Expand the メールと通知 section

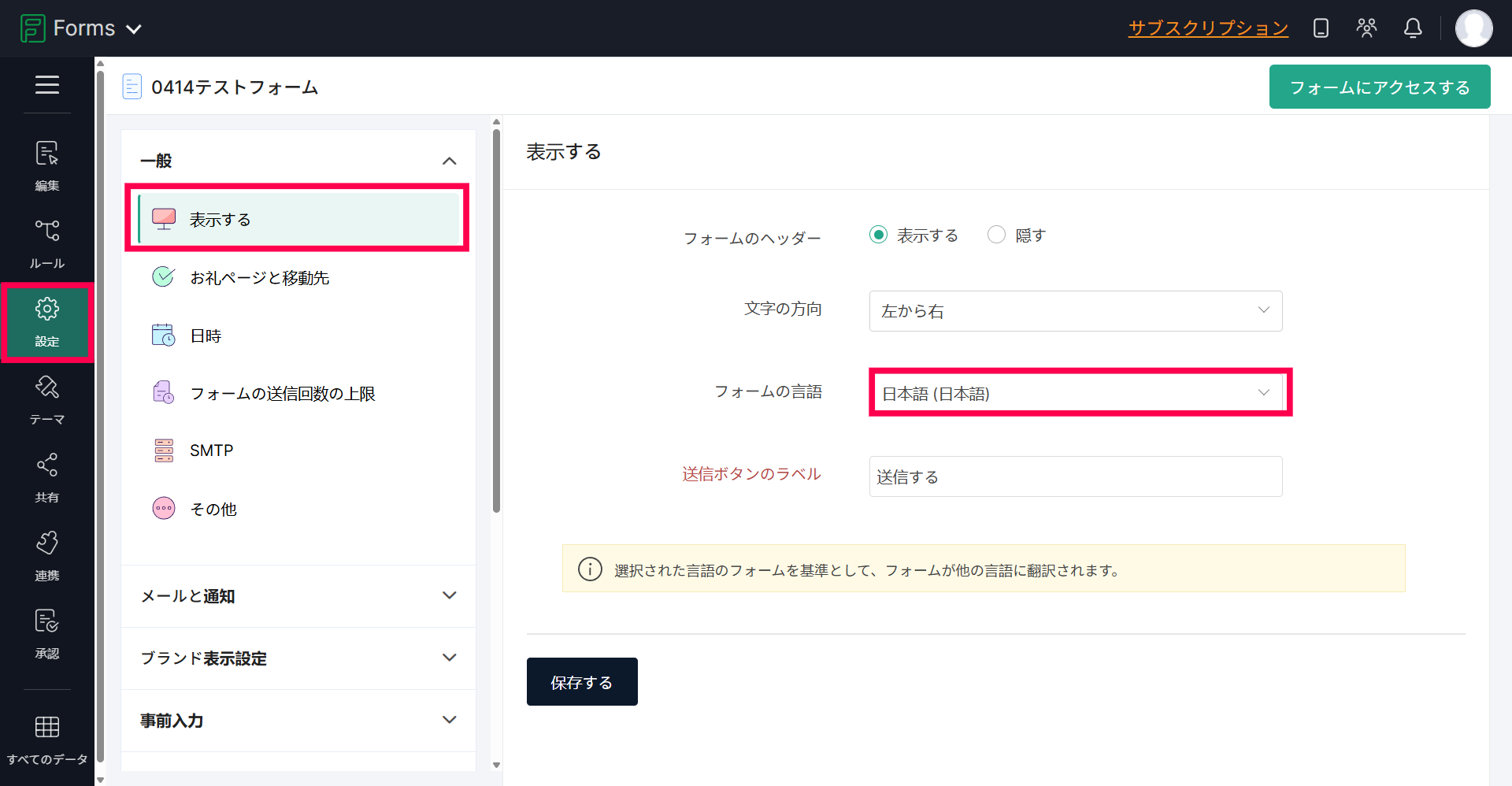pos(298,596)
